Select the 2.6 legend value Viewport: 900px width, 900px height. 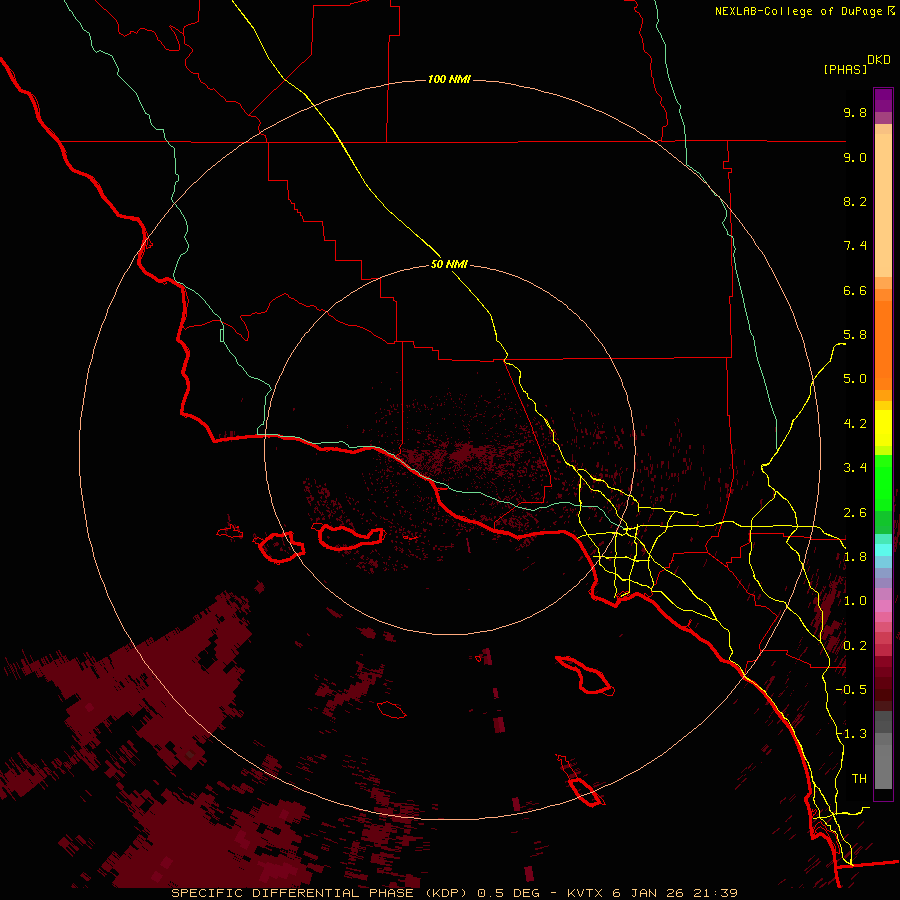click(x=855, y=513)
